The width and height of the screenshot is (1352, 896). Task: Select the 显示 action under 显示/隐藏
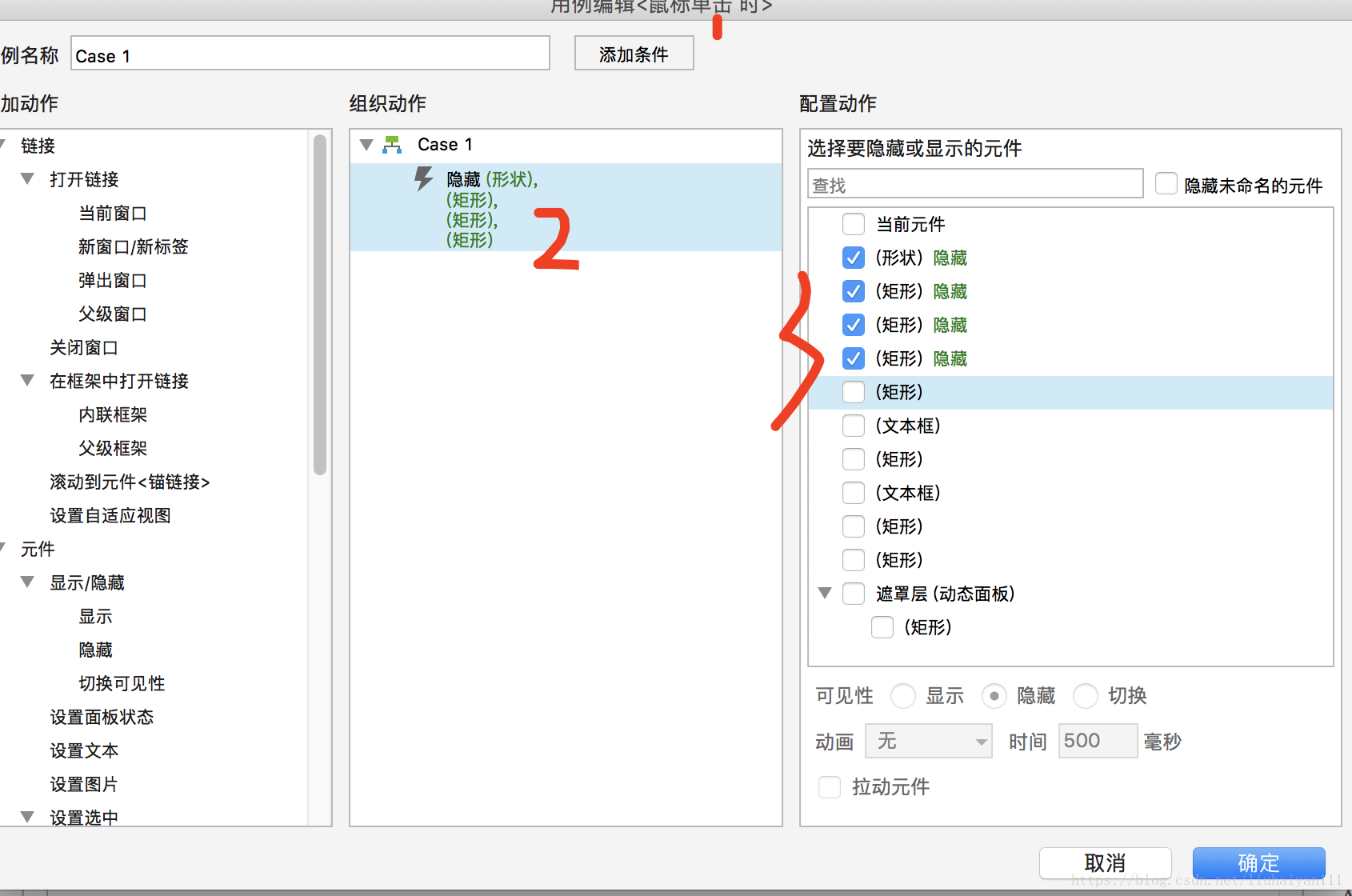coord(95,616)
